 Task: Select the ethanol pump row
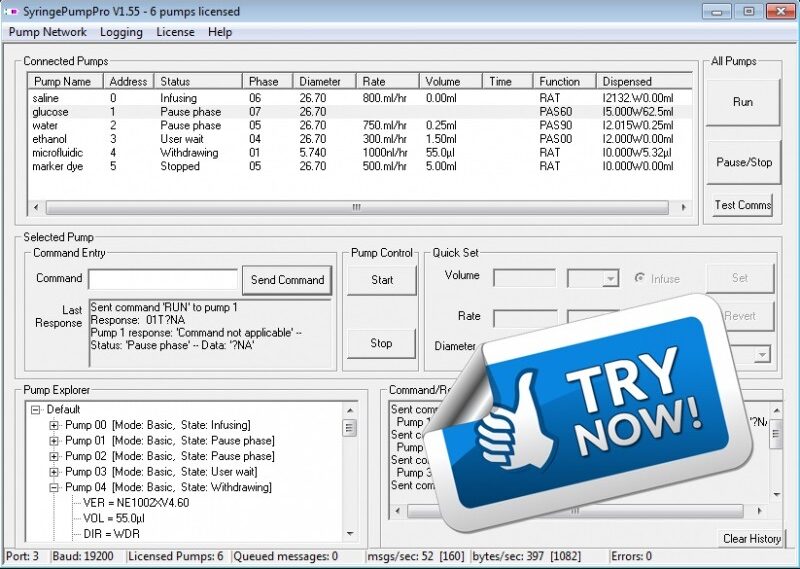[x=359, y=139]
